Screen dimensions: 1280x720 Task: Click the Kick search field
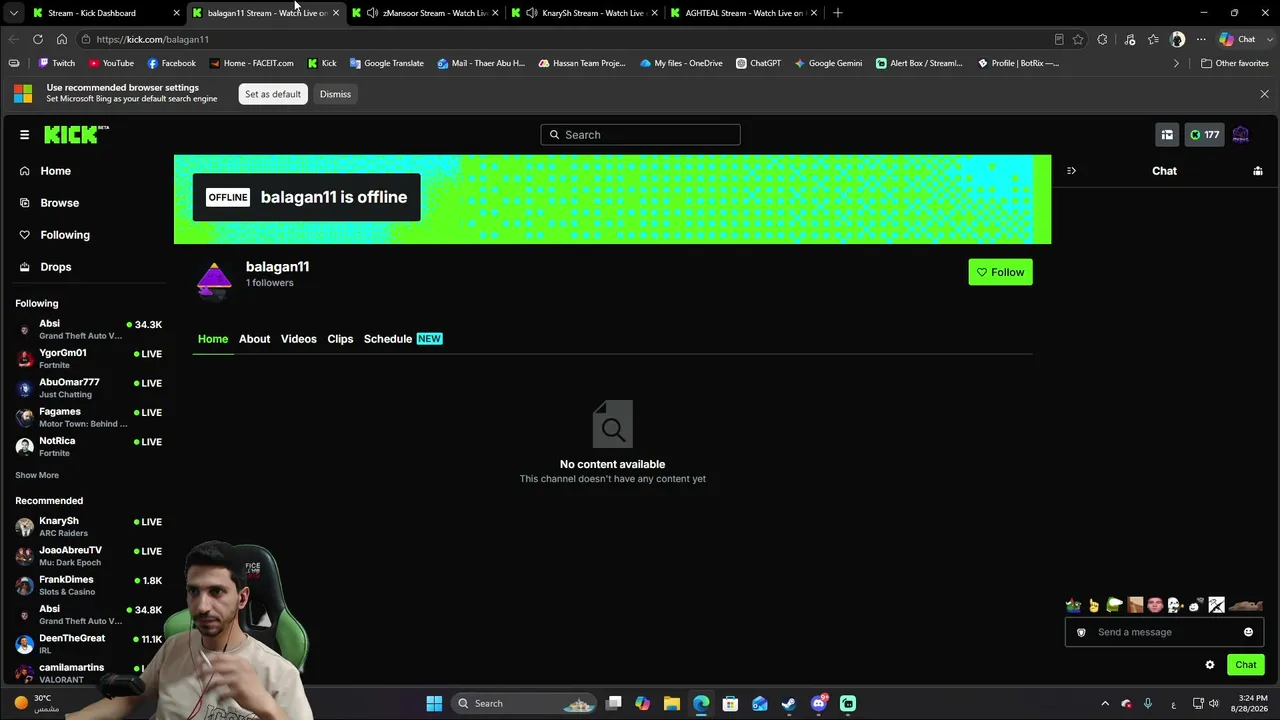pyautogui.click(x=640, y=135)
